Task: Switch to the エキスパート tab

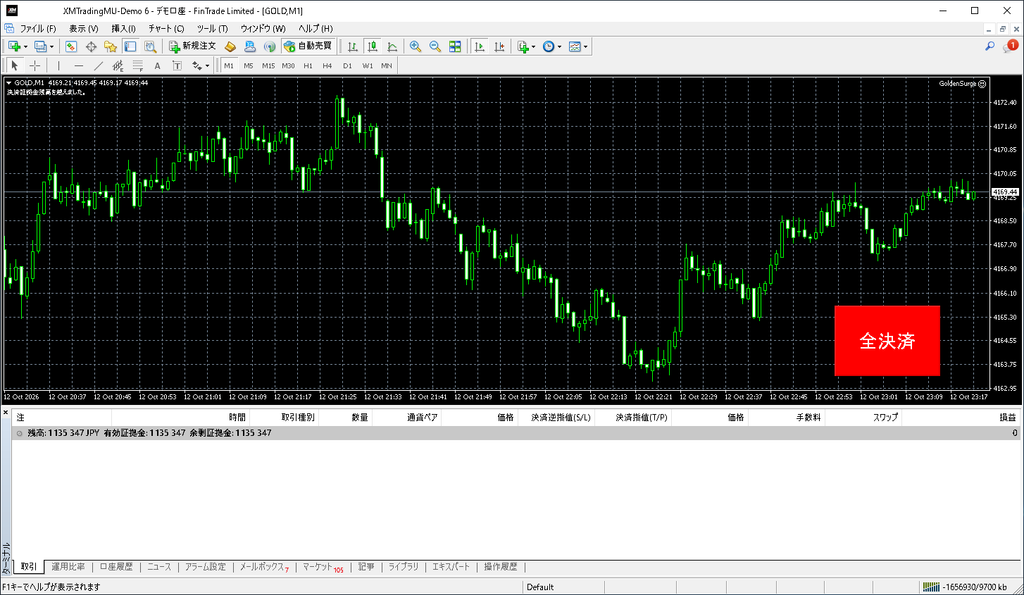Action: pos(451,567)
